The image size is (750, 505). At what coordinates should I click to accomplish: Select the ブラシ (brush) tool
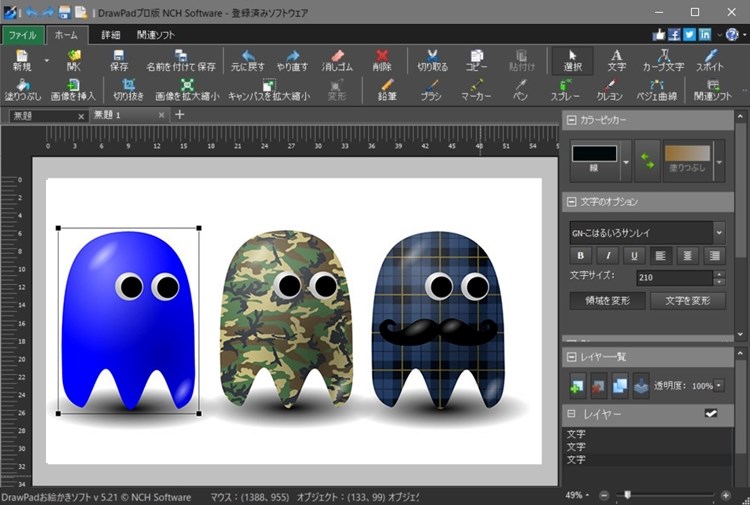tap(431, 90)
